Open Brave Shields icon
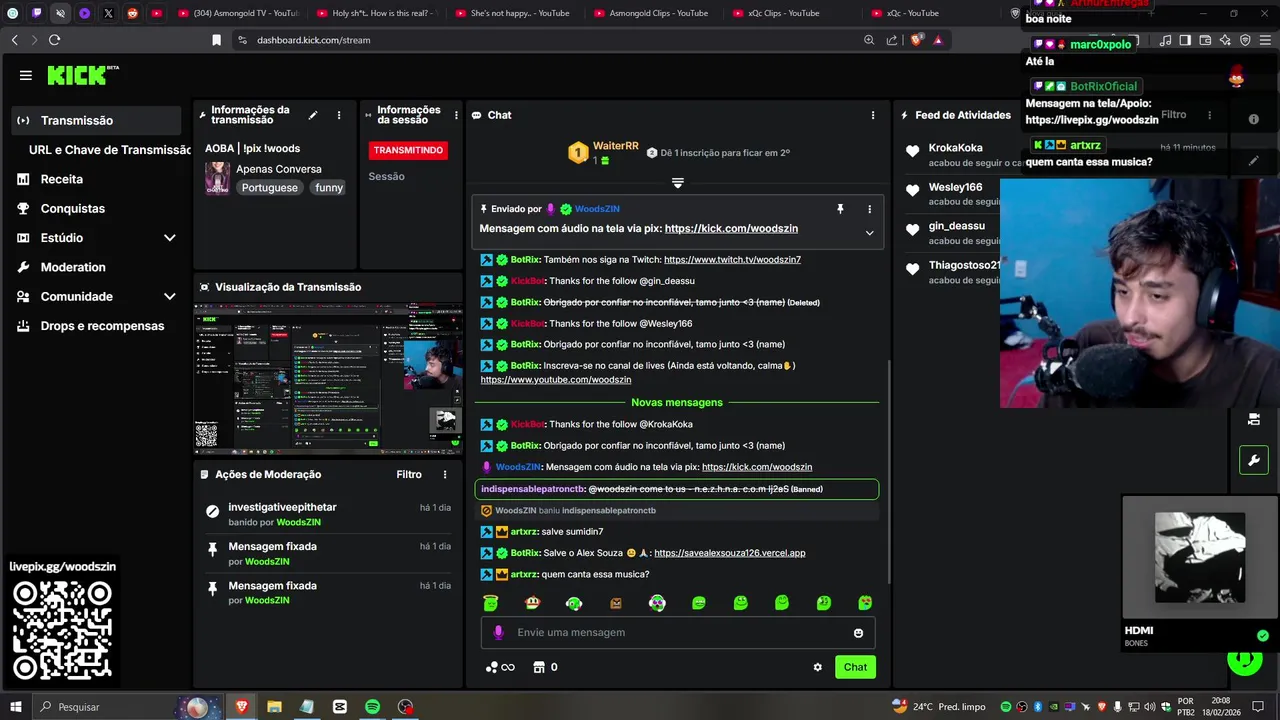 [916, 40]
